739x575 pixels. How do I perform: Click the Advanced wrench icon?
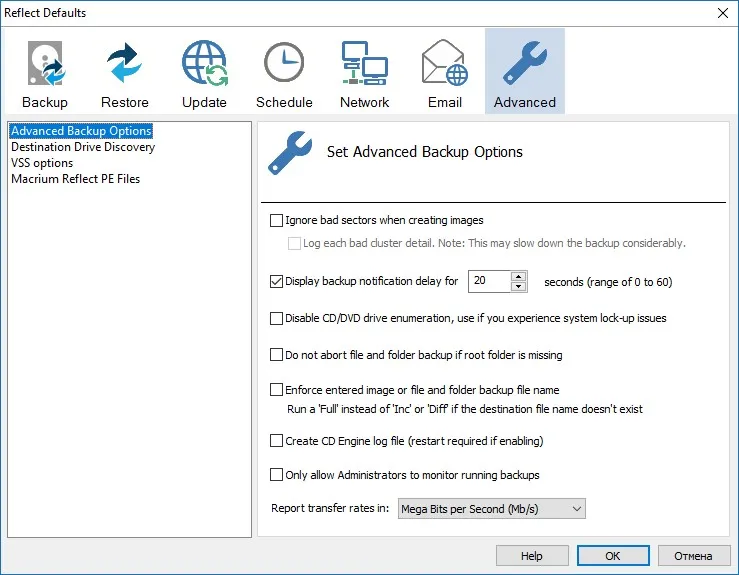click(525, 63)
